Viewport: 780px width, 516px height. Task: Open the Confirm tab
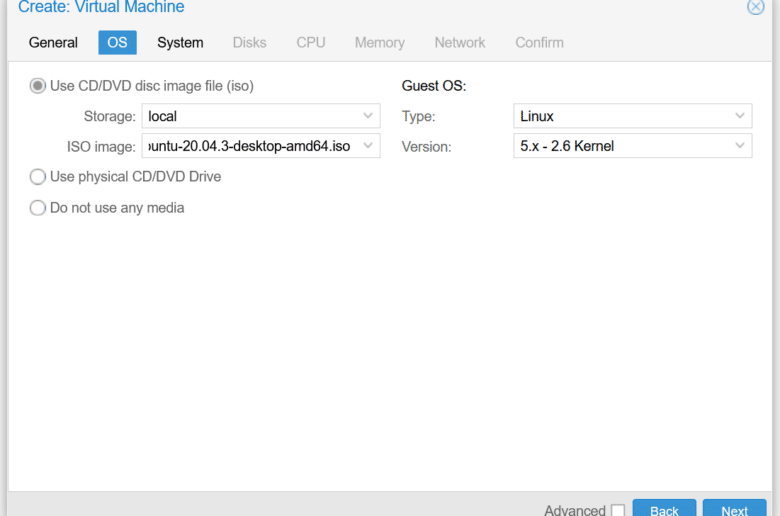[x=539, y=43]
